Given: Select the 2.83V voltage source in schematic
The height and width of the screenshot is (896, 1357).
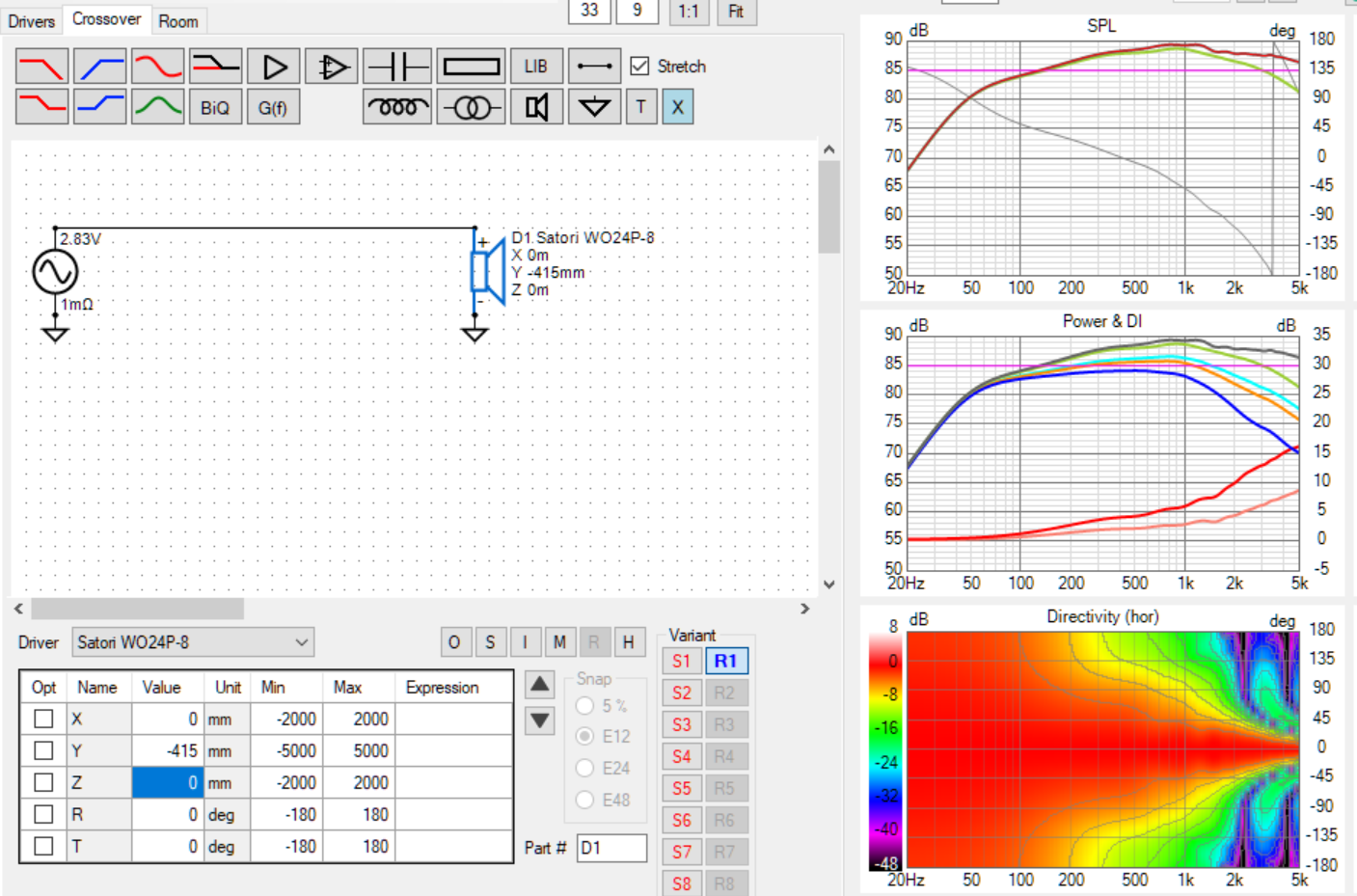Looking at the screenshot, I should pos(55,272).
